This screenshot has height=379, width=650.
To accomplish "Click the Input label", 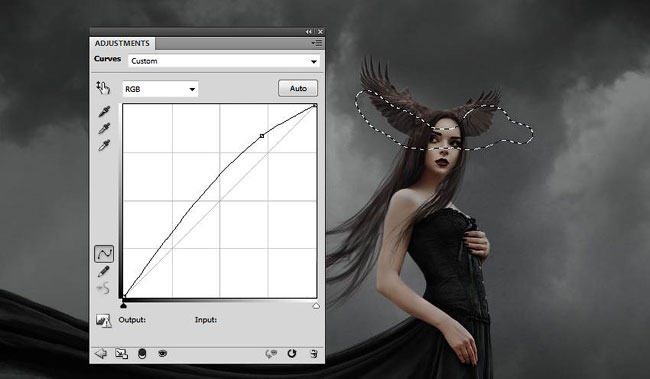I will [x=206, y=320].
